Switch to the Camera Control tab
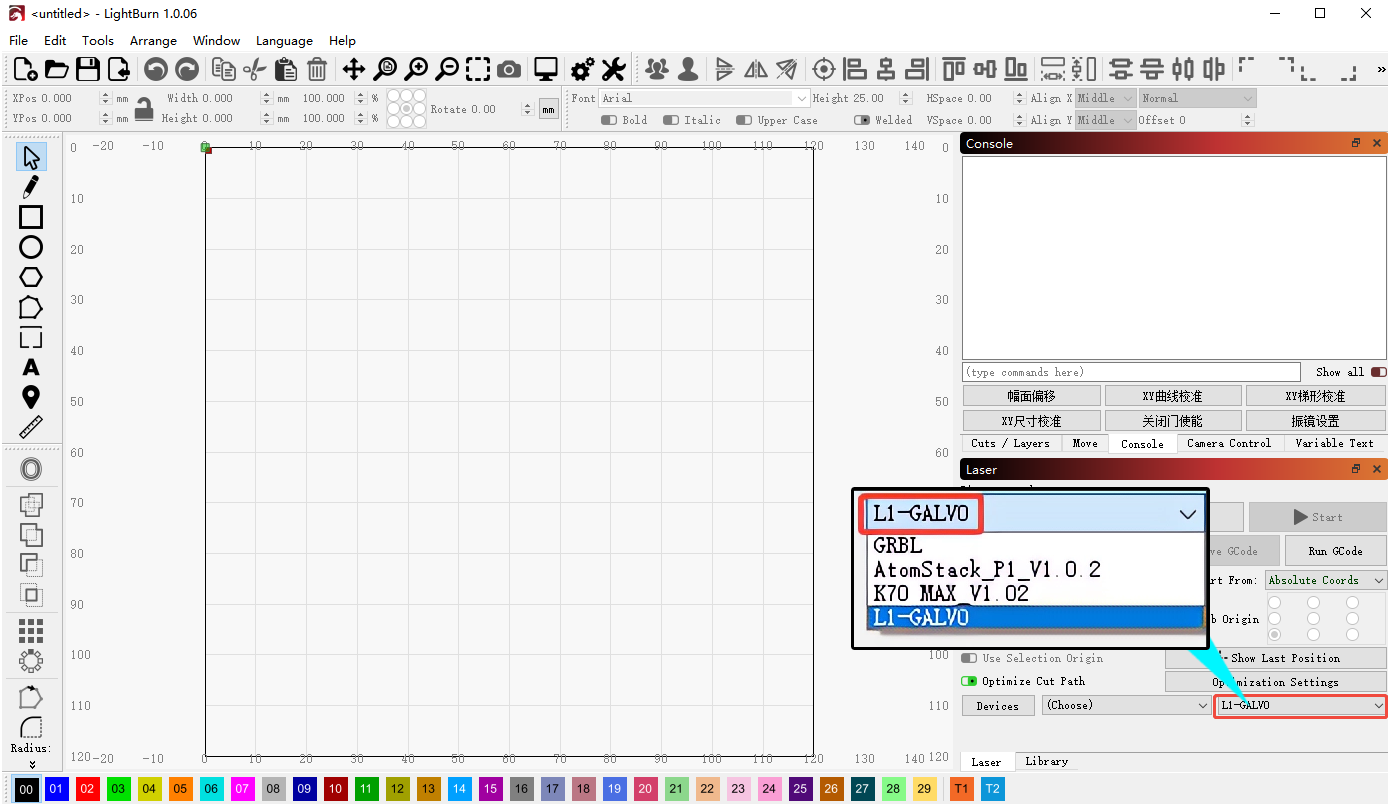Screen dimensions: 1388x804 tap(1229, 443)
